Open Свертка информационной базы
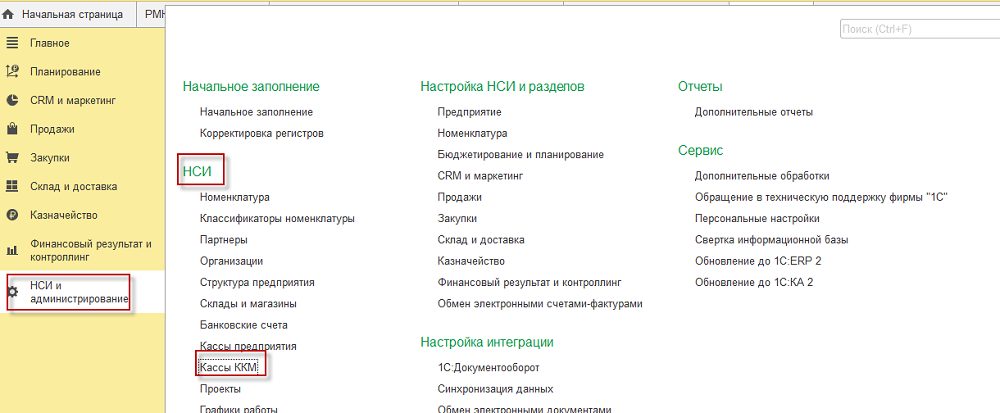This screenshot has height=413, width=1000. pyautogui.click(x=771, y=240)
